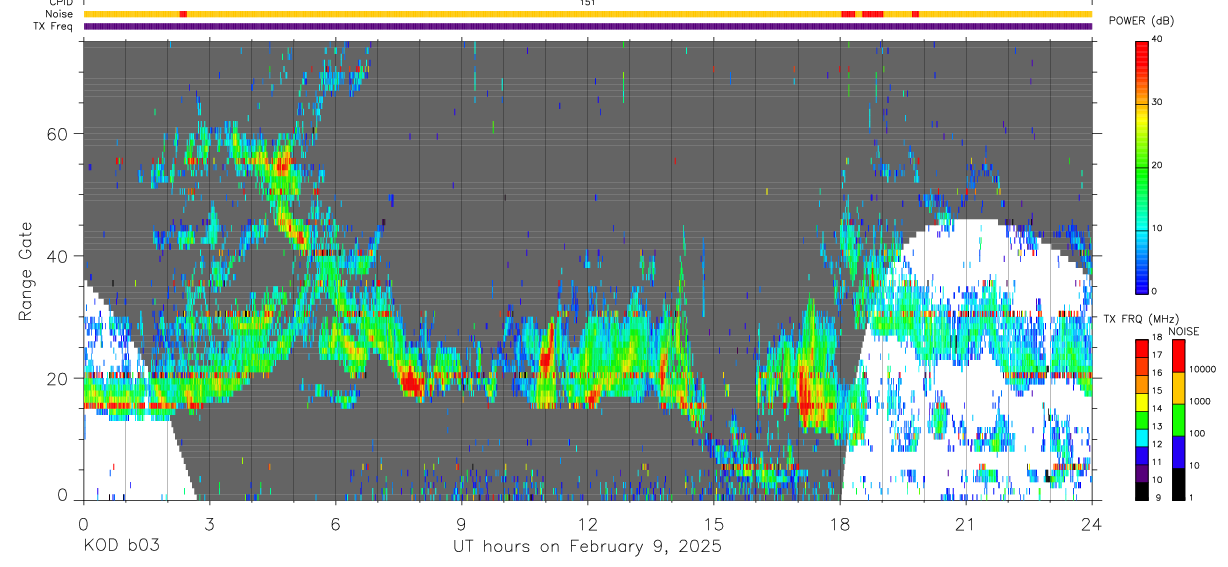Click the '17' label on the TX FRQ scale
Screen dimensions: 1228x567
1158,356
